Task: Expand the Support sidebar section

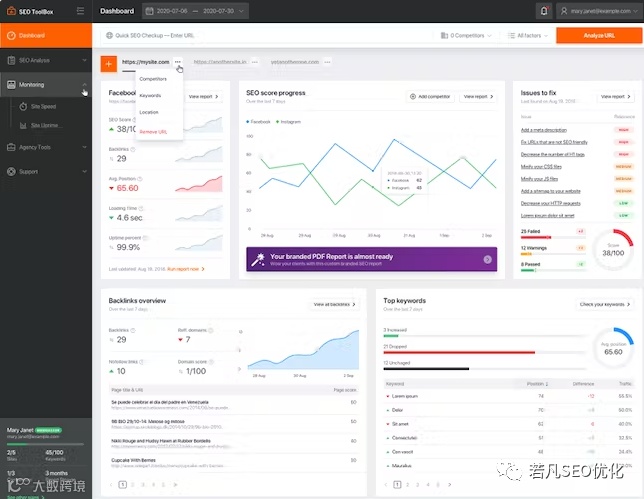Action: 46,172
